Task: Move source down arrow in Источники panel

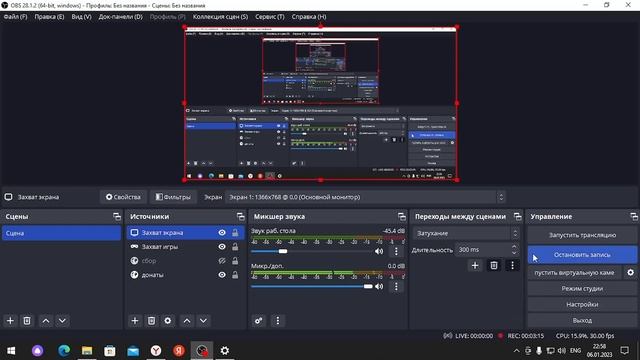Action: 203,321
